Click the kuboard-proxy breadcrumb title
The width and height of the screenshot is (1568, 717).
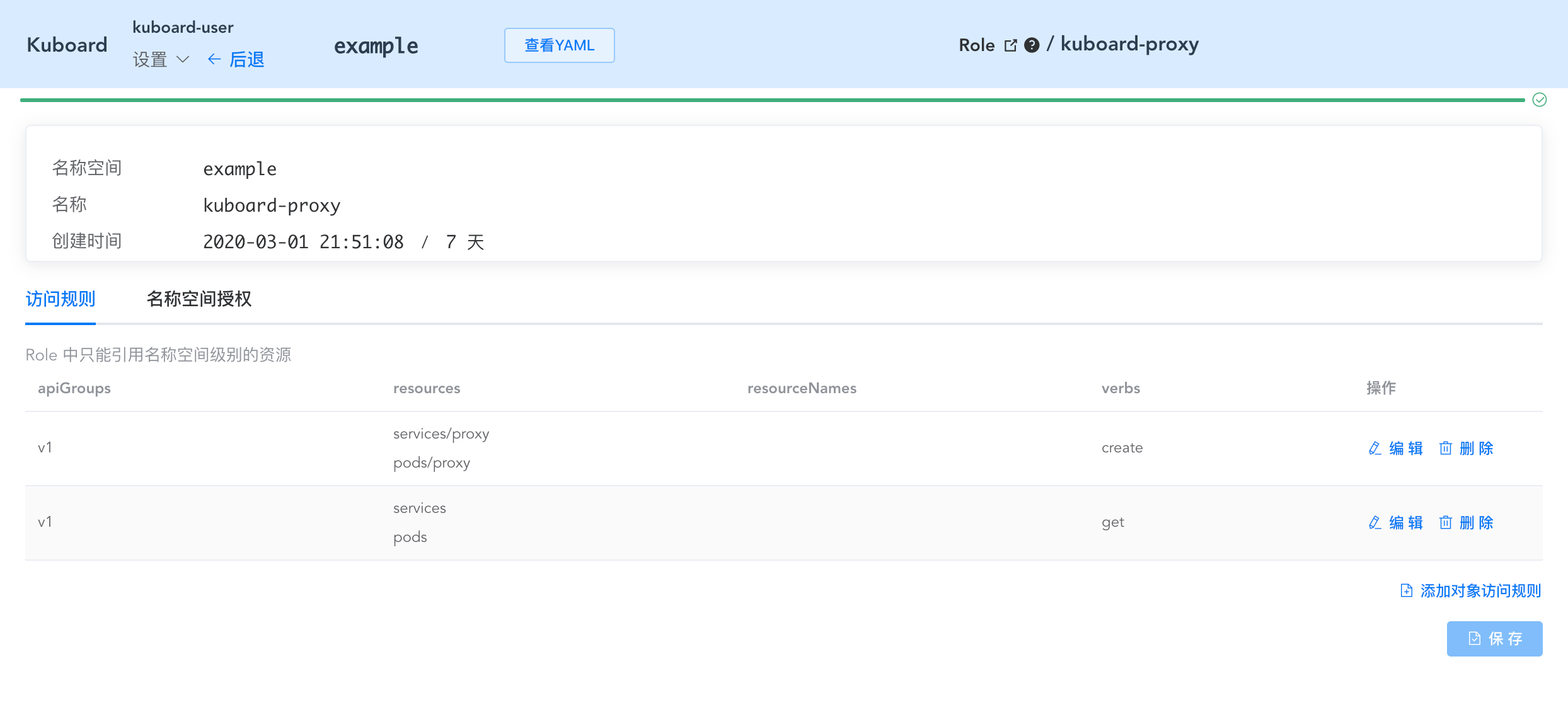click(x=1130, y=44)
